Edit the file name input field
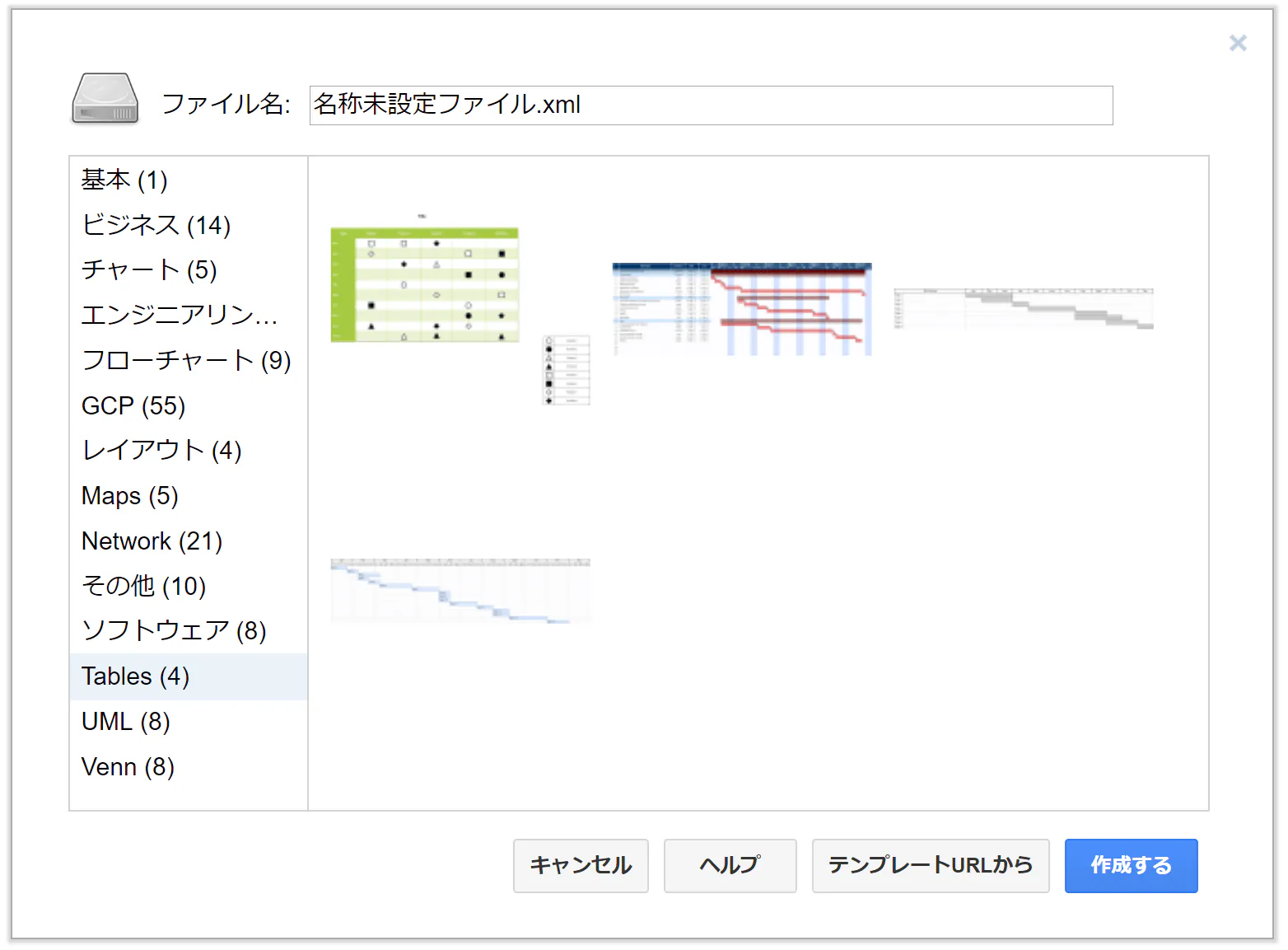Screen dimensions: 1288x950 coord(711,105)
